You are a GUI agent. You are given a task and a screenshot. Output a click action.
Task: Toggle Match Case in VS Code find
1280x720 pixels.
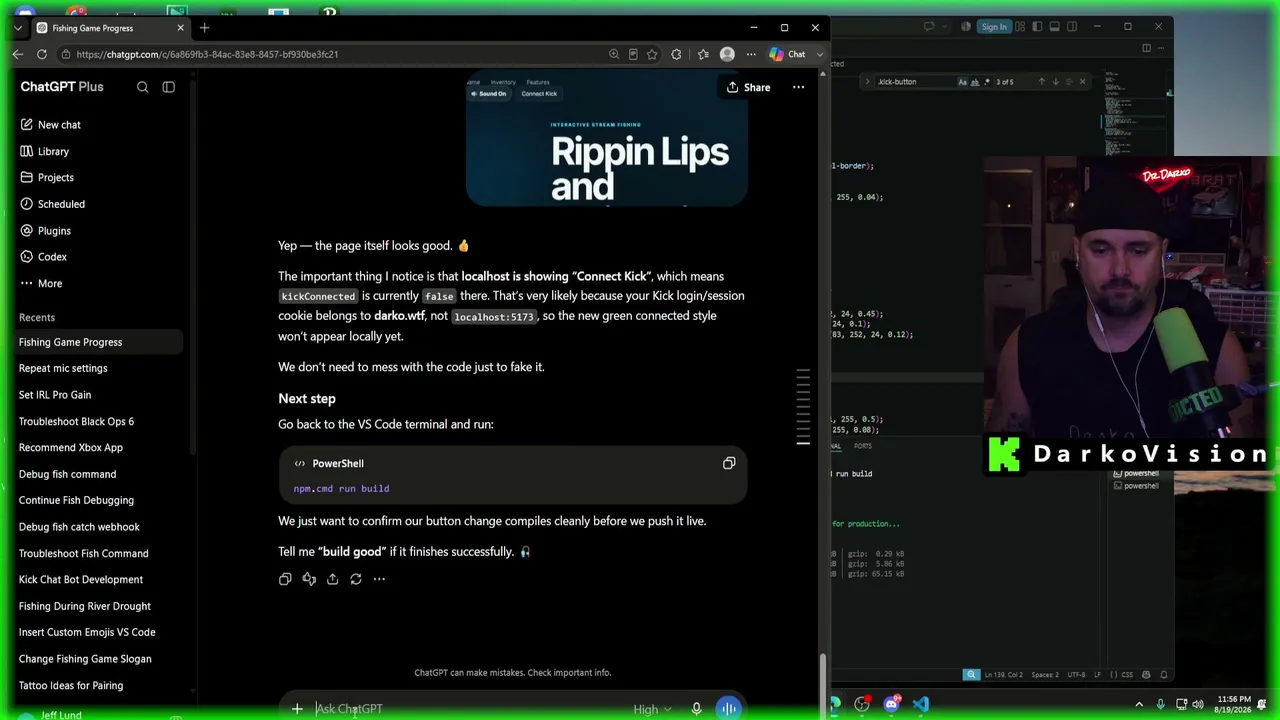click(962, 81)
